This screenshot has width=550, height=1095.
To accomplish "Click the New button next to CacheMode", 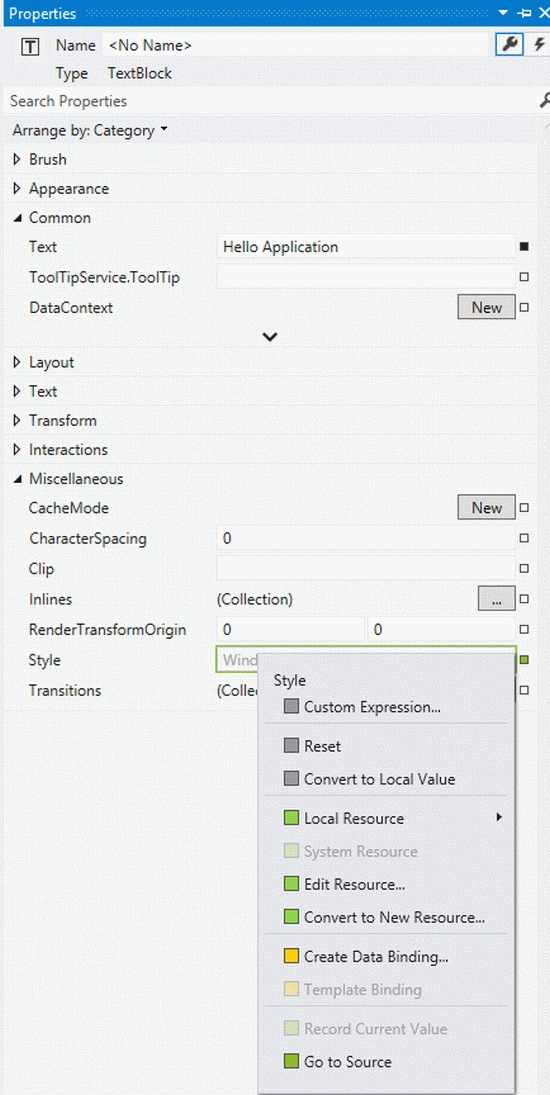I will (486, 508).
